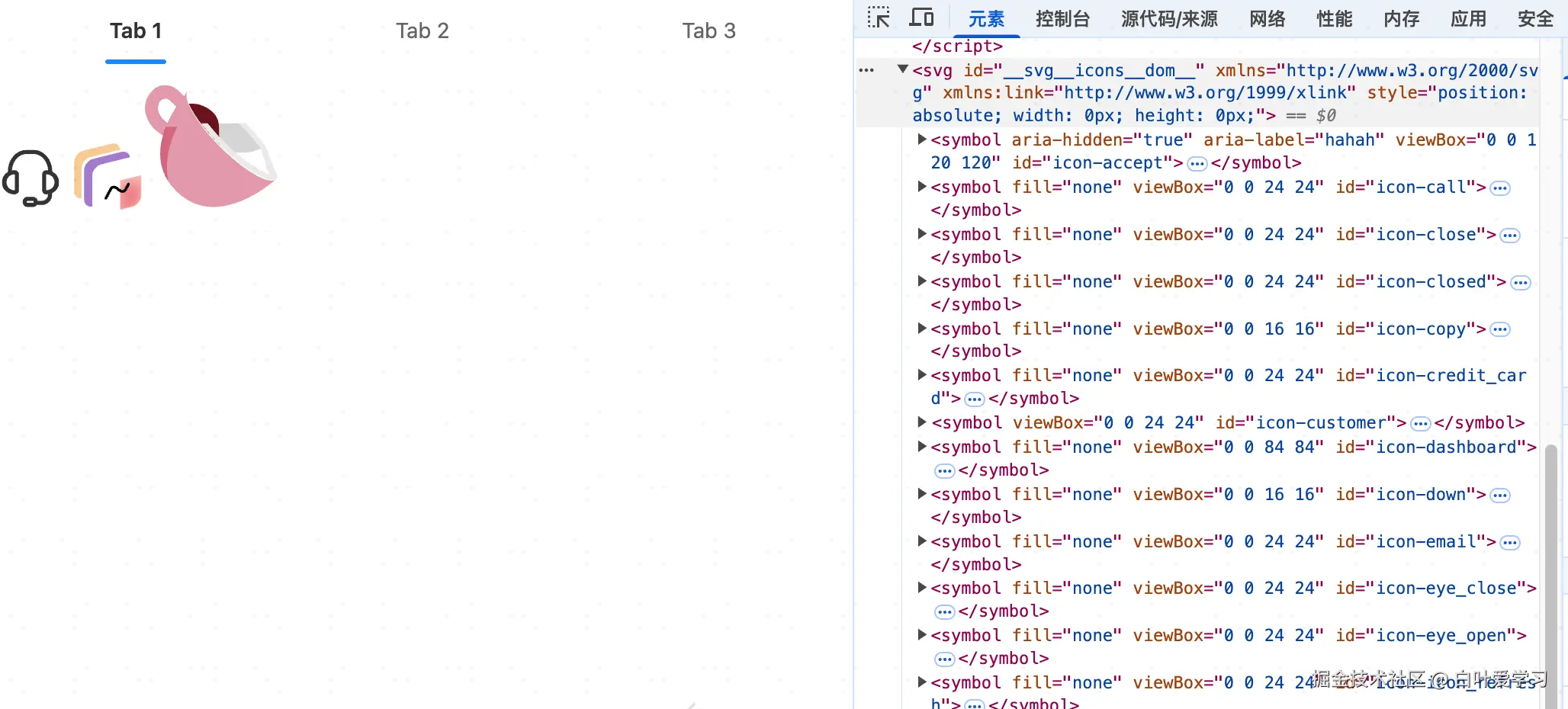The height and width of the screenshot is (709, 1568).
Task: Collapse the root svg __svg__icons__dom__ node
Action: [x=903, y=69]
